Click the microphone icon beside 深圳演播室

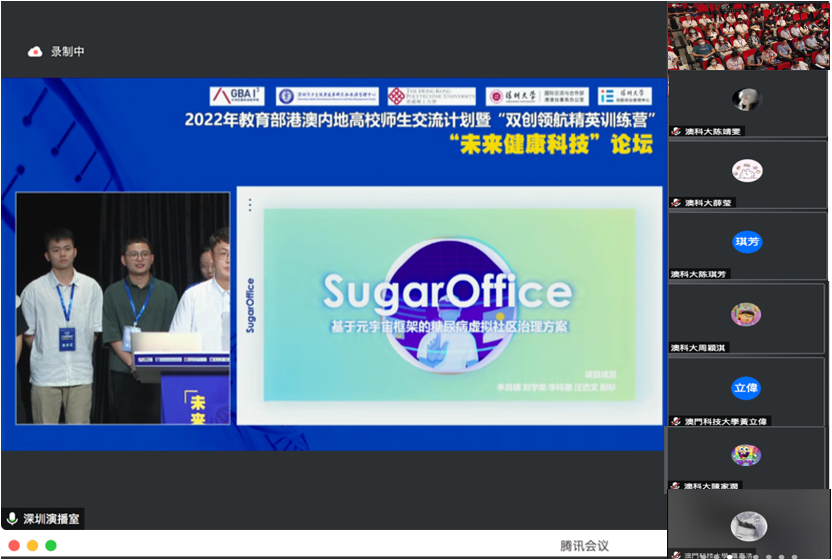pos(12,519)
